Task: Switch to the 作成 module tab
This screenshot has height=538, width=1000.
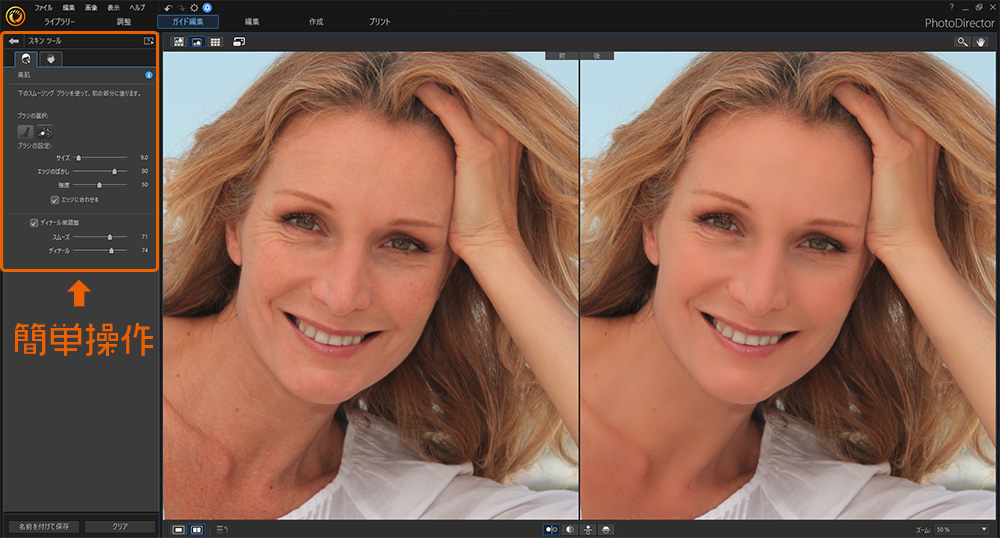Action: click(x=316, y=22)
